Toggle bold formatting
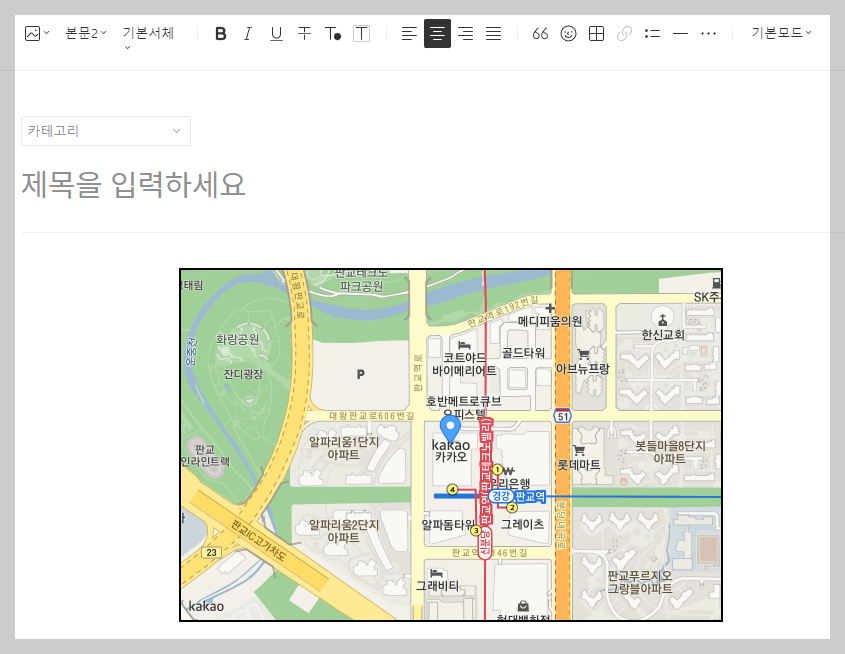845x654 pixels. (x=220, y=34)
